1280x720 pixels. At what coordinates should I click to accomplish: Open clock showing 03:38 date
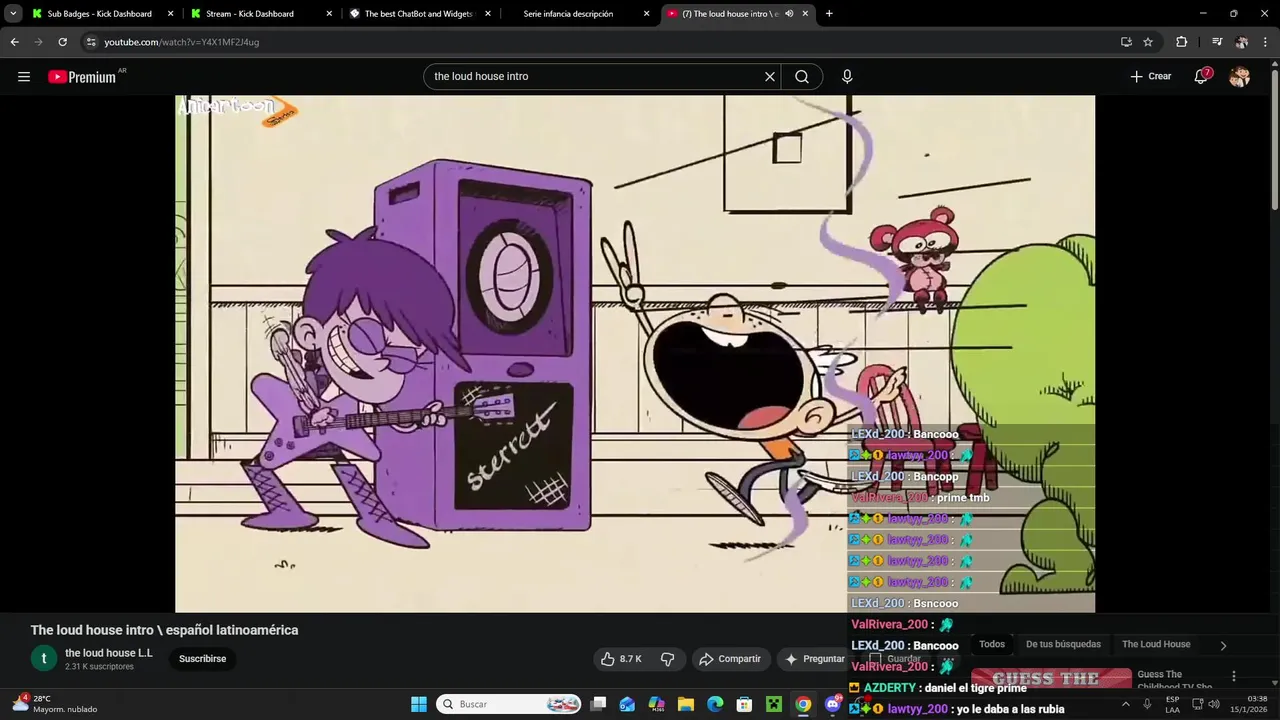tap(1249, 704)
